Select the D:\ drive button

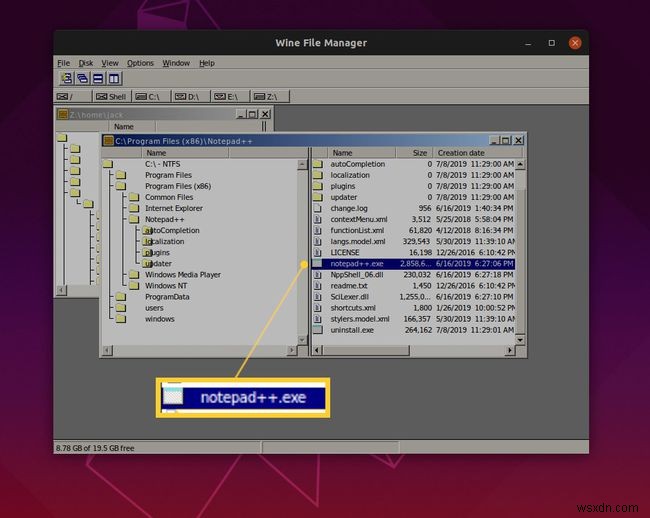[191, 97]
